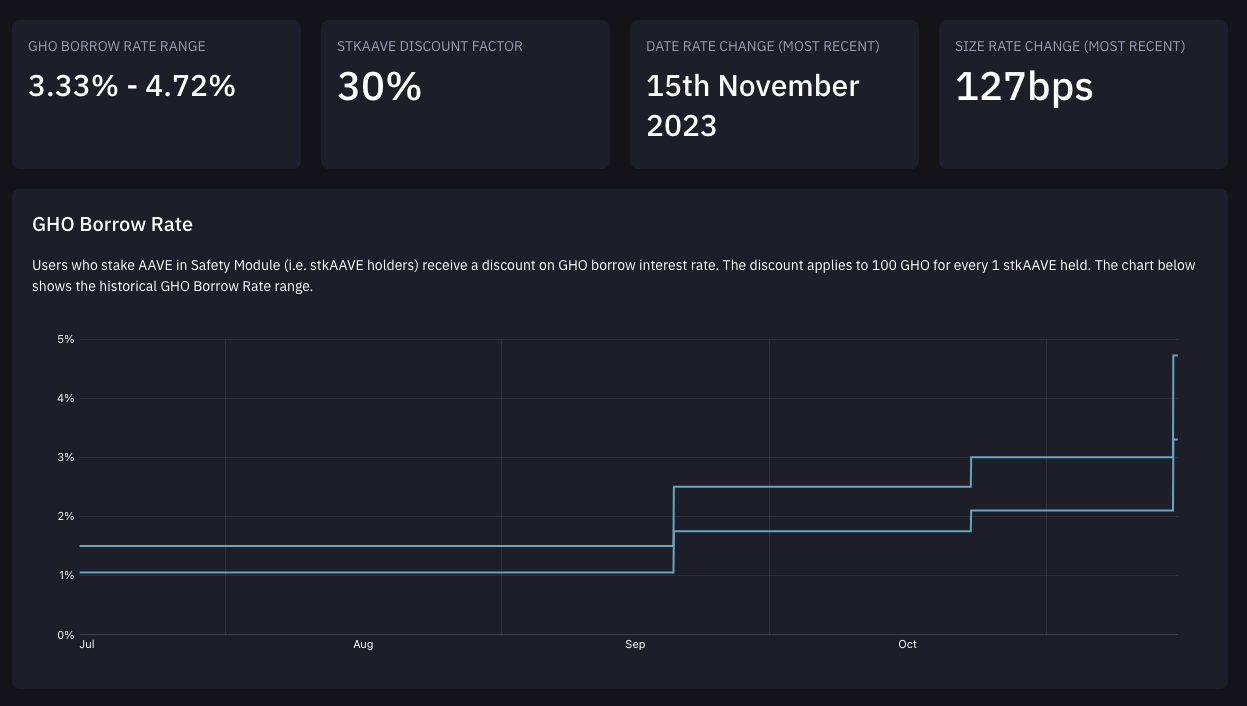Click the 127bps value
Screen dimensions: 1247x706
(1024, 88)
